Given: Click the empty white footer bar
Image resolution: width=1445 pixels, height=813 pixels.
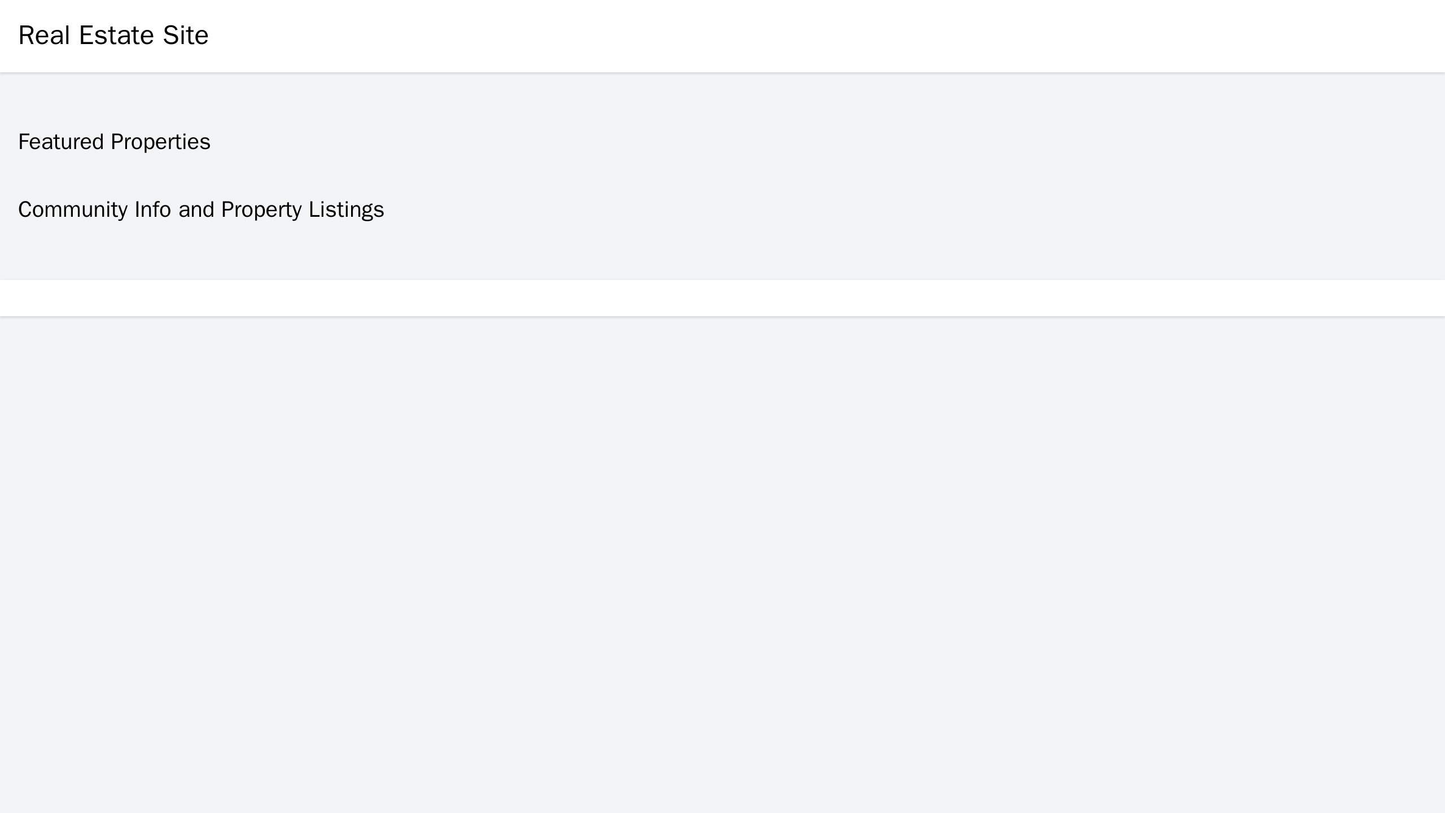Looking at the screenshot, I should point(722,298).
